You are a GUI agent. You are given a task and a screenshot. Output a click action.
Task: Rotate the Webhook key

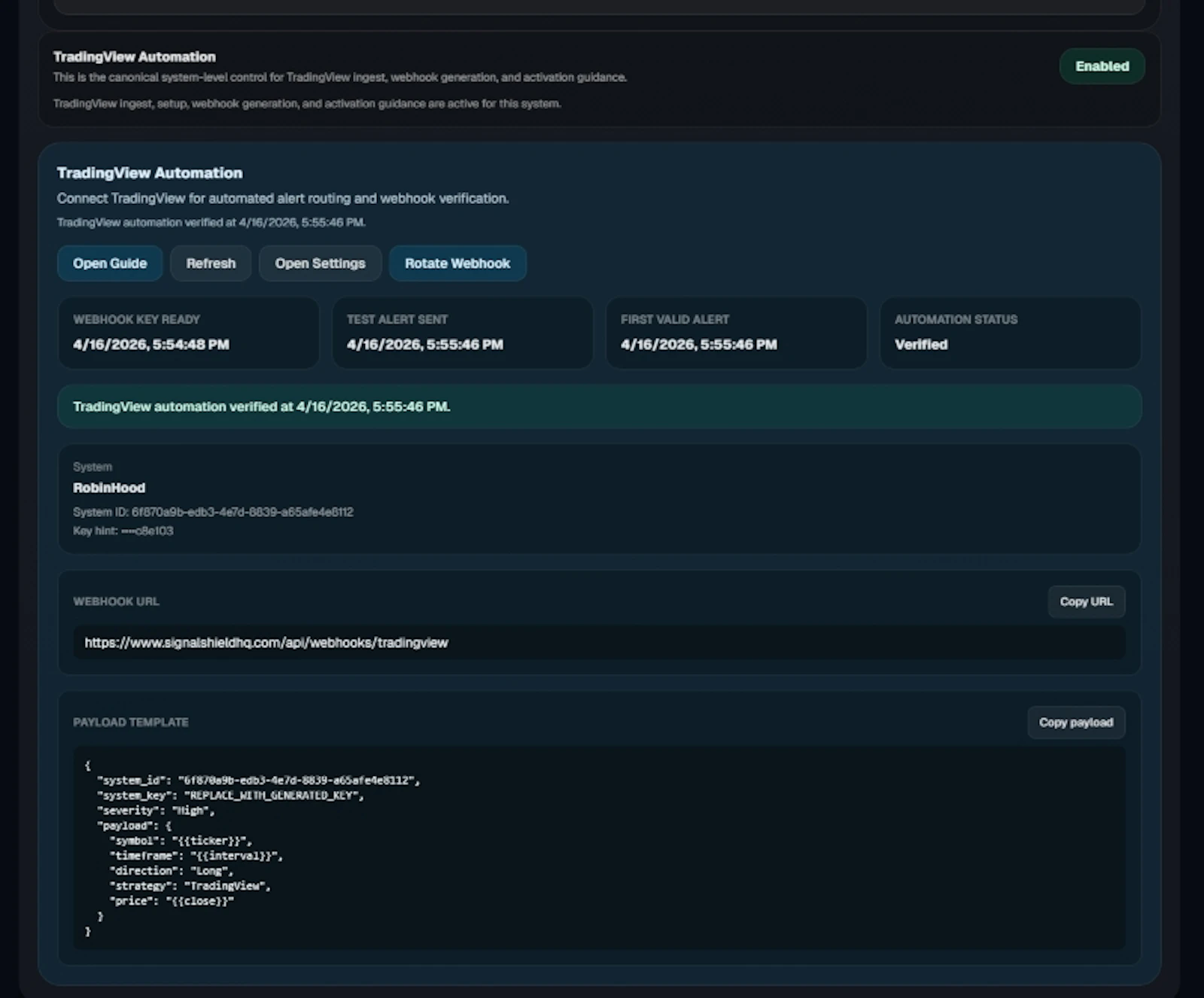458,263
